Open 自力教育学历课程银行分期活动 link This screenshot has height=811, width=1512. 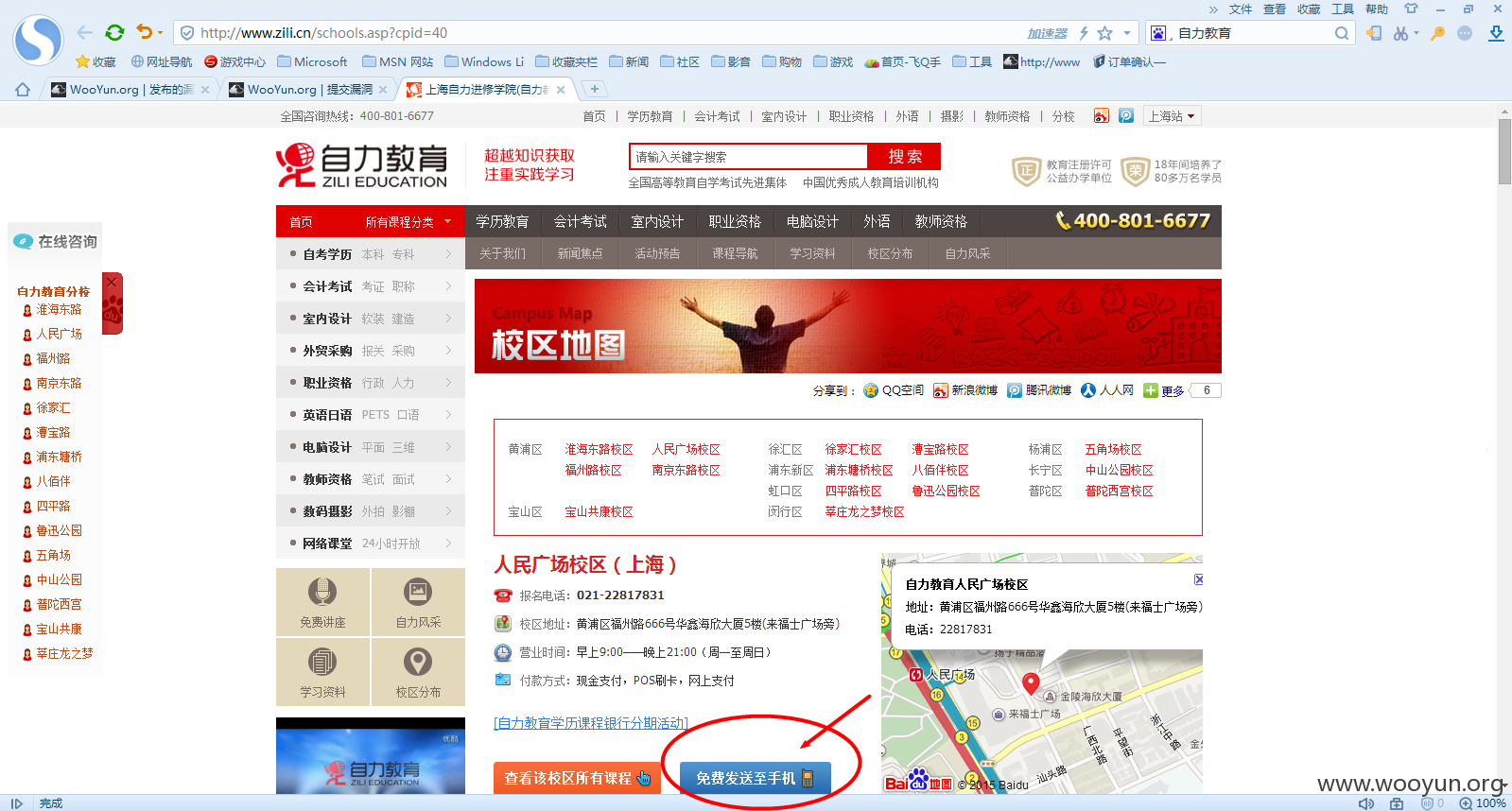coord(591,723)
